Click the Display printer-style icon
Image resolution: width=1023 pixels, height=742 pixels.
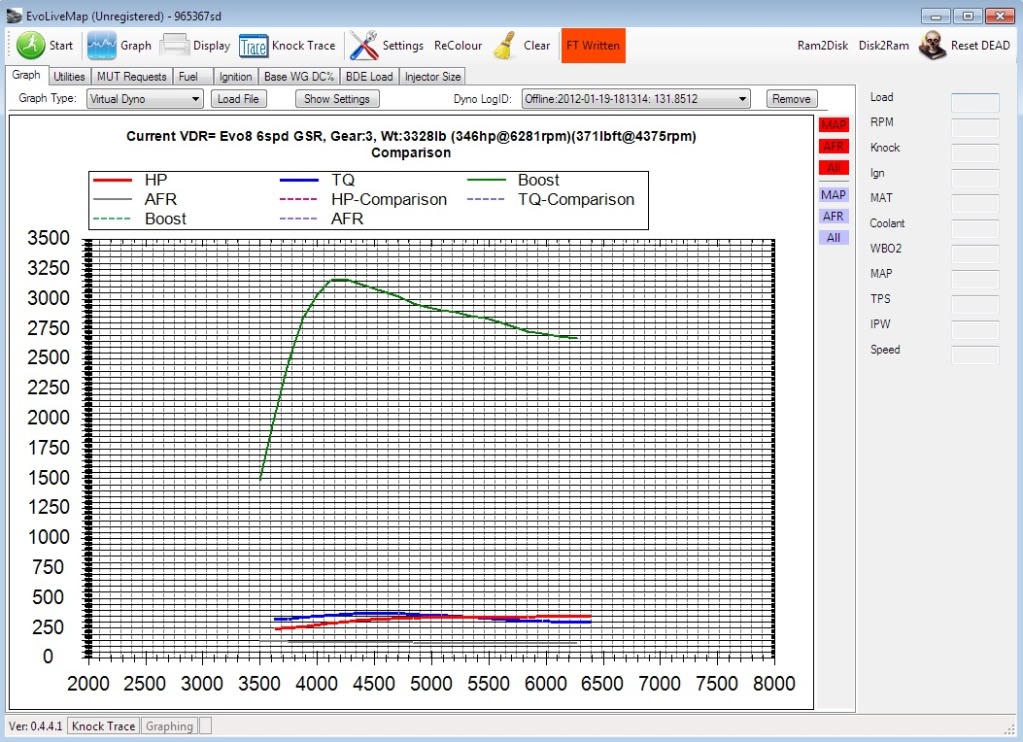[x=174, y=45]
